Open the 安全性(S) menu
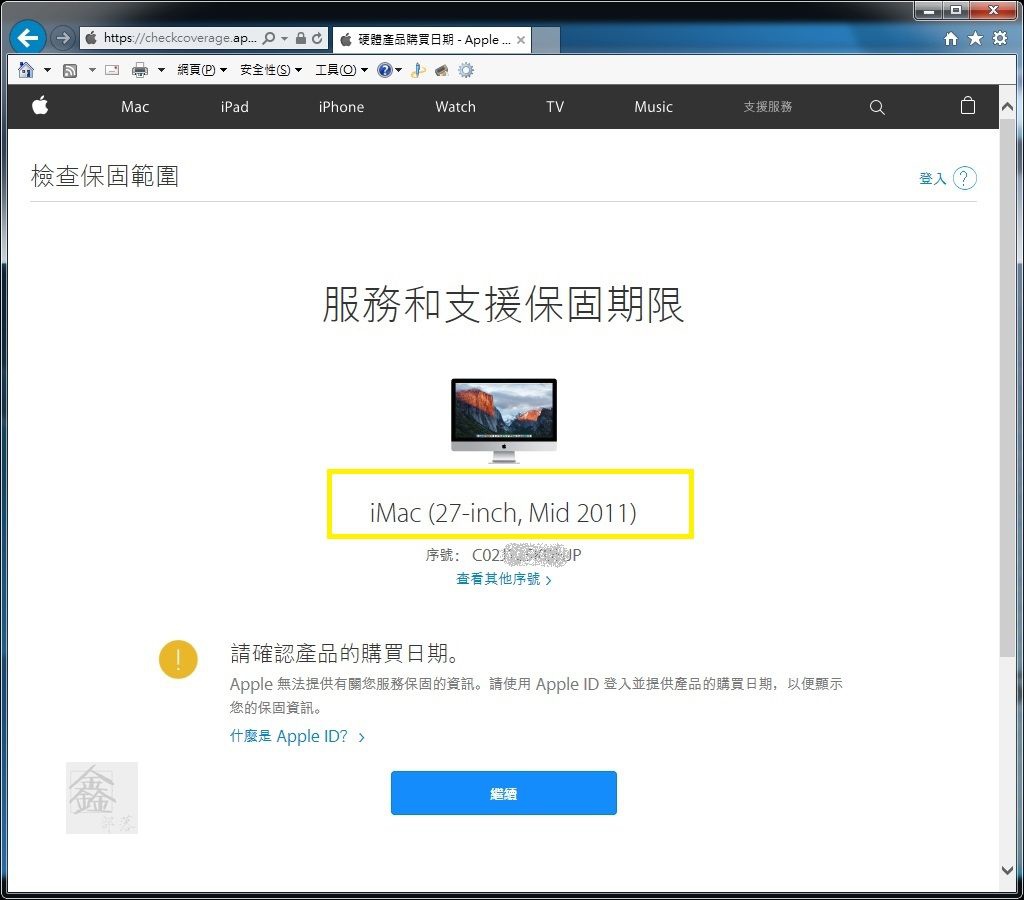 tap(271, 70)
